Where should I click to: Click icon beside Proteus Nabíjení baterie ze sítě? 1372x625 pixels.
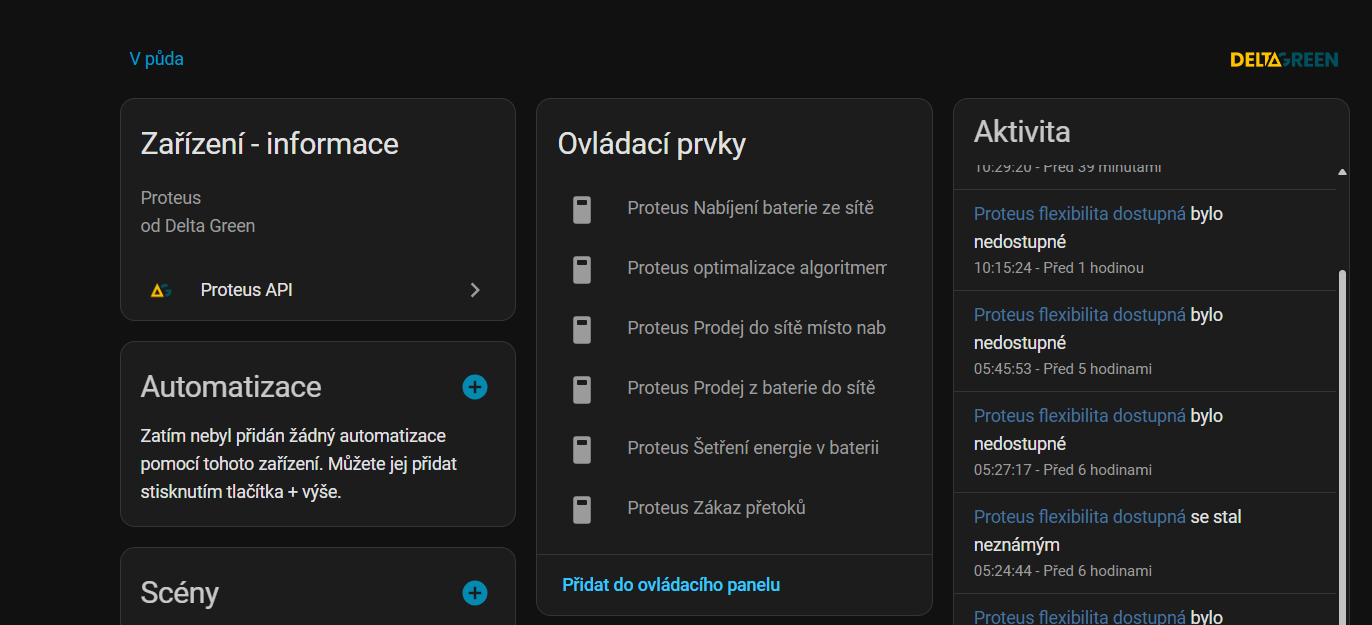click(x=582, y=209)
